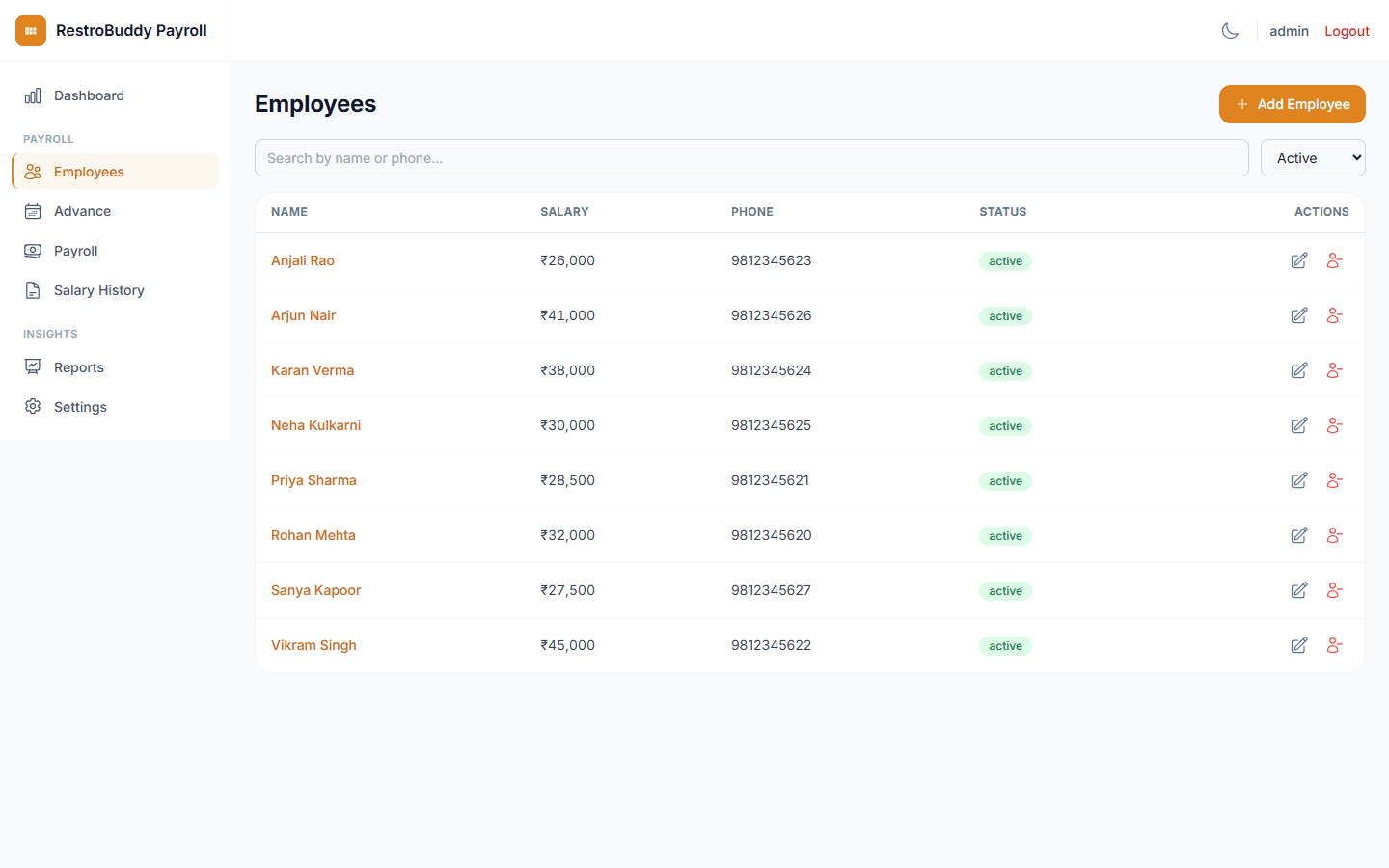Open Reports under Insights

point(115,367)
